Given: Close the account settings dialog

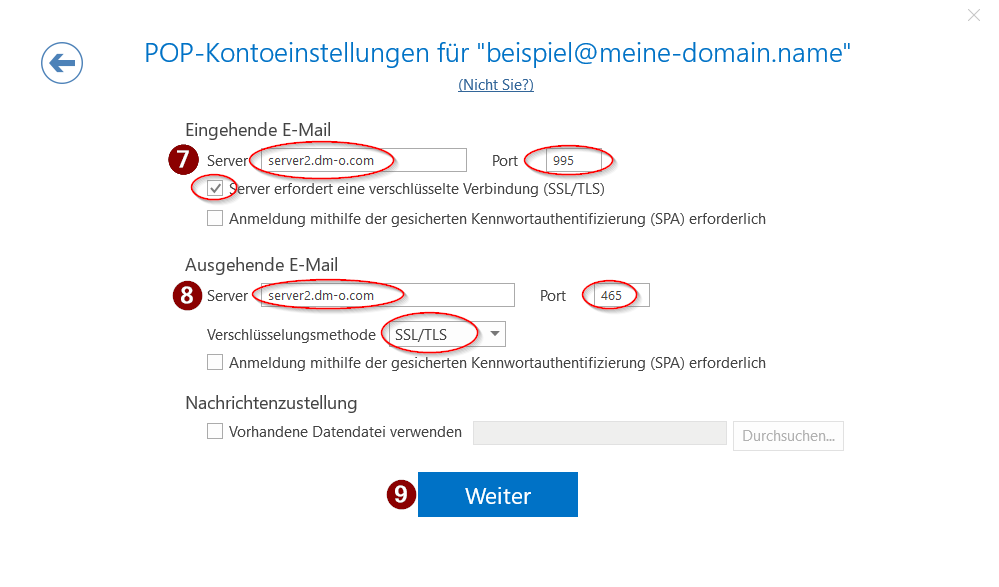Looking at the screenshot, I should pyautogui.click(x=974, y=15).
